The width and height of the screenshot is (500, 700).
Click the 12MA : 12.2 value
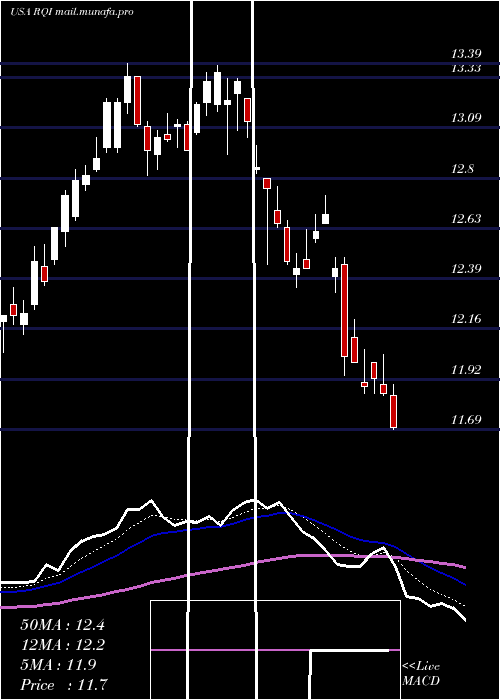coord(62,645)
